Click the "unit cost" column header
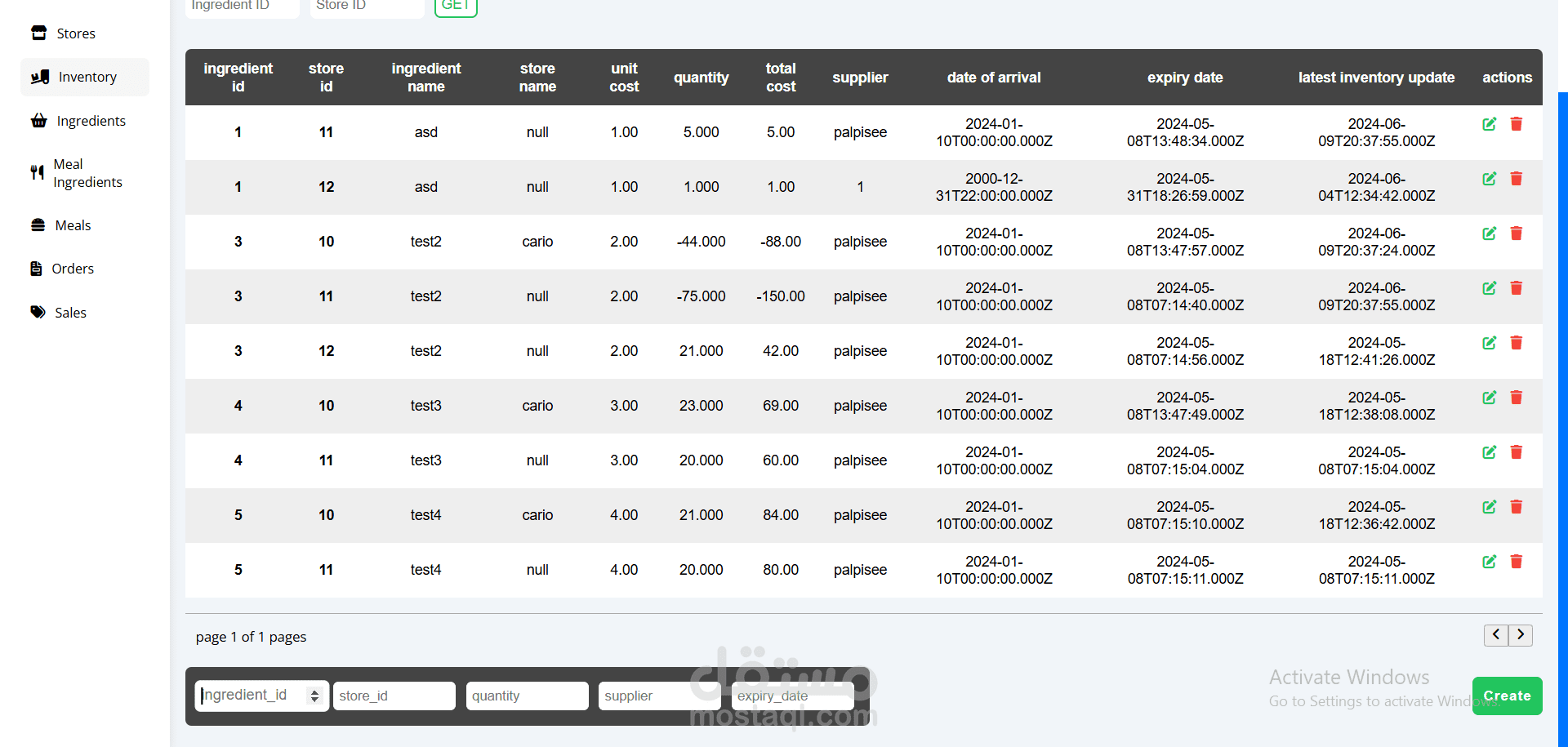The width and height of the screenshot is (1568, 747). point(624,78)
